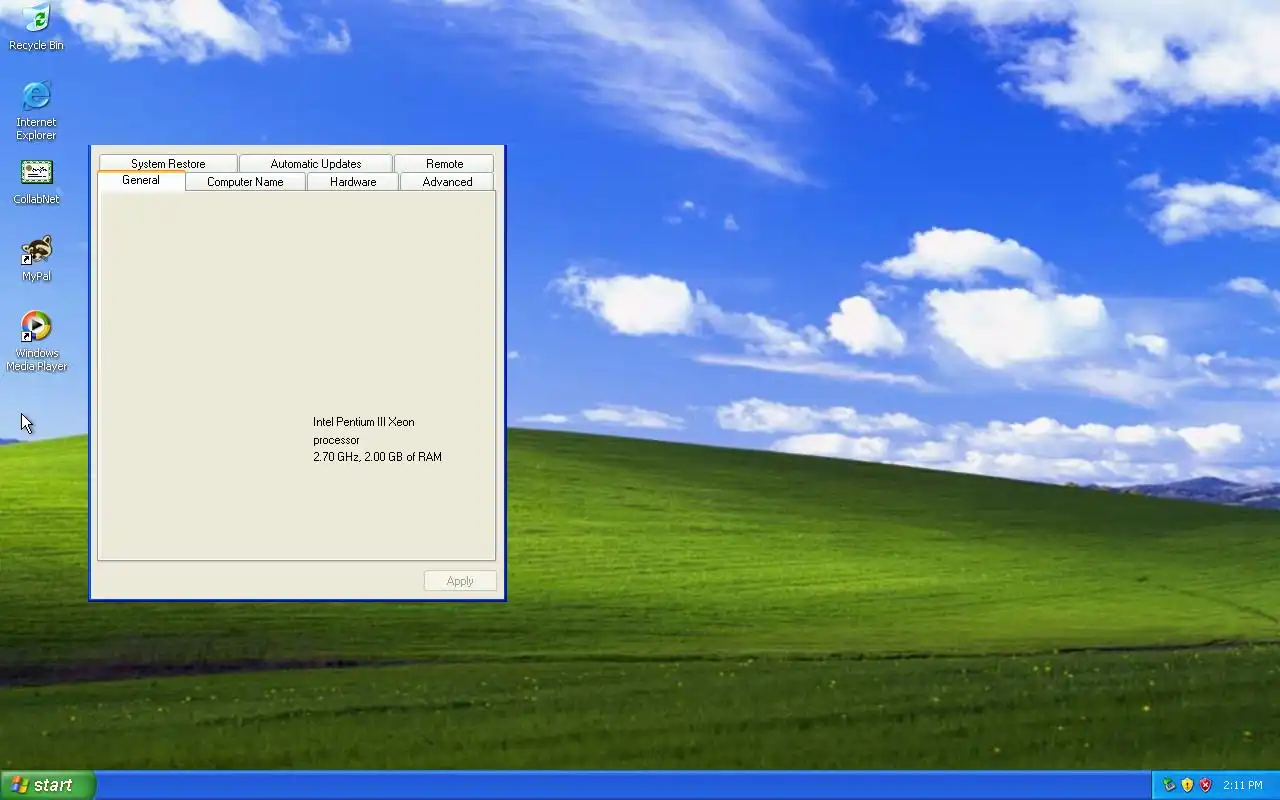1280x800 pixels.
Task: Click the Safely Remove Hardware tray icon
Action: point(1168,785)
